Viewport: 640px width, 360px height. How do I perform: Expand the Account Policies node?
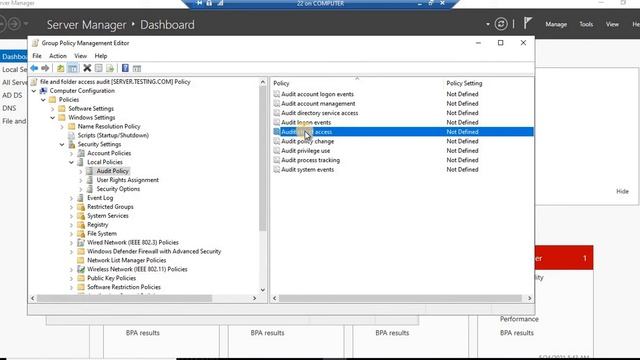pos(71,153)
